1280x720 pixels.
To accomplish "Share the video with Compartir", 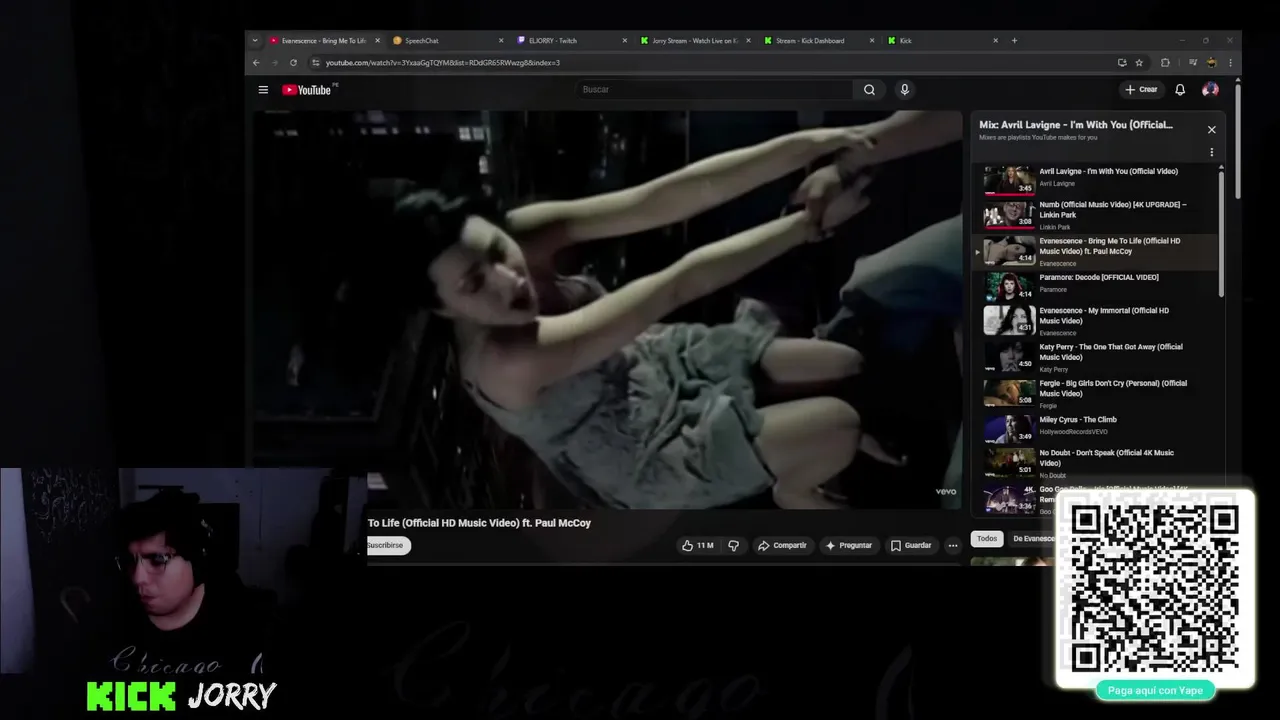I will coord(782,545).
